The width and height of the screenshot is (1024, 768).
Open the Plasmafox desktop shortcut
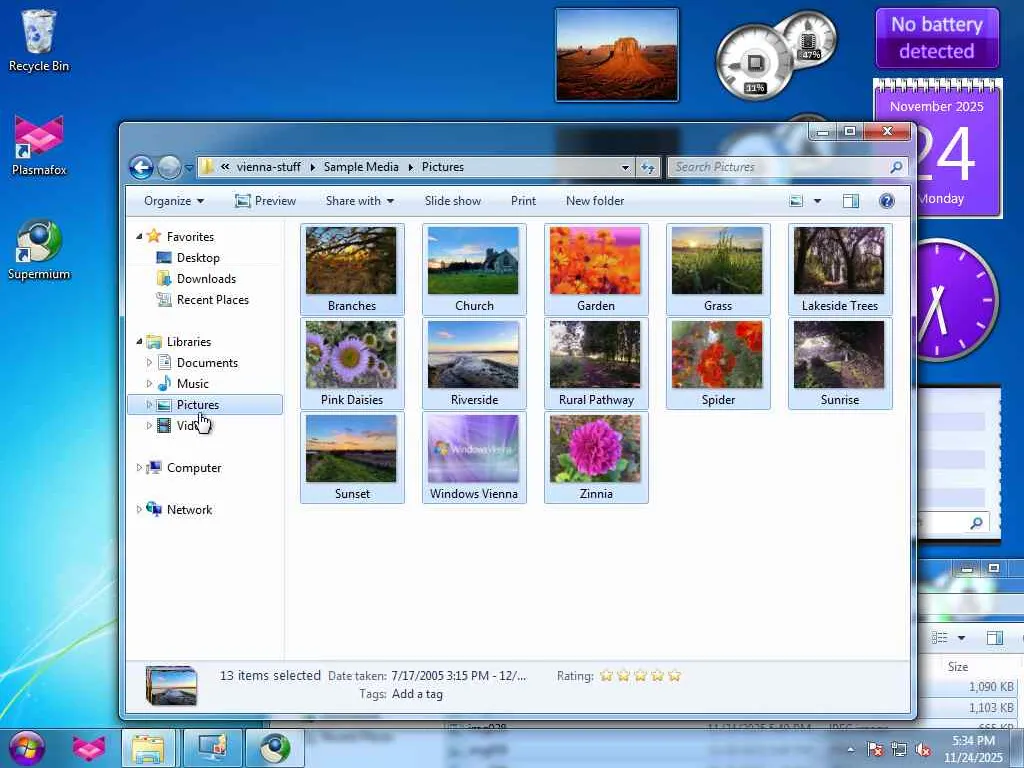click(39, 145)
